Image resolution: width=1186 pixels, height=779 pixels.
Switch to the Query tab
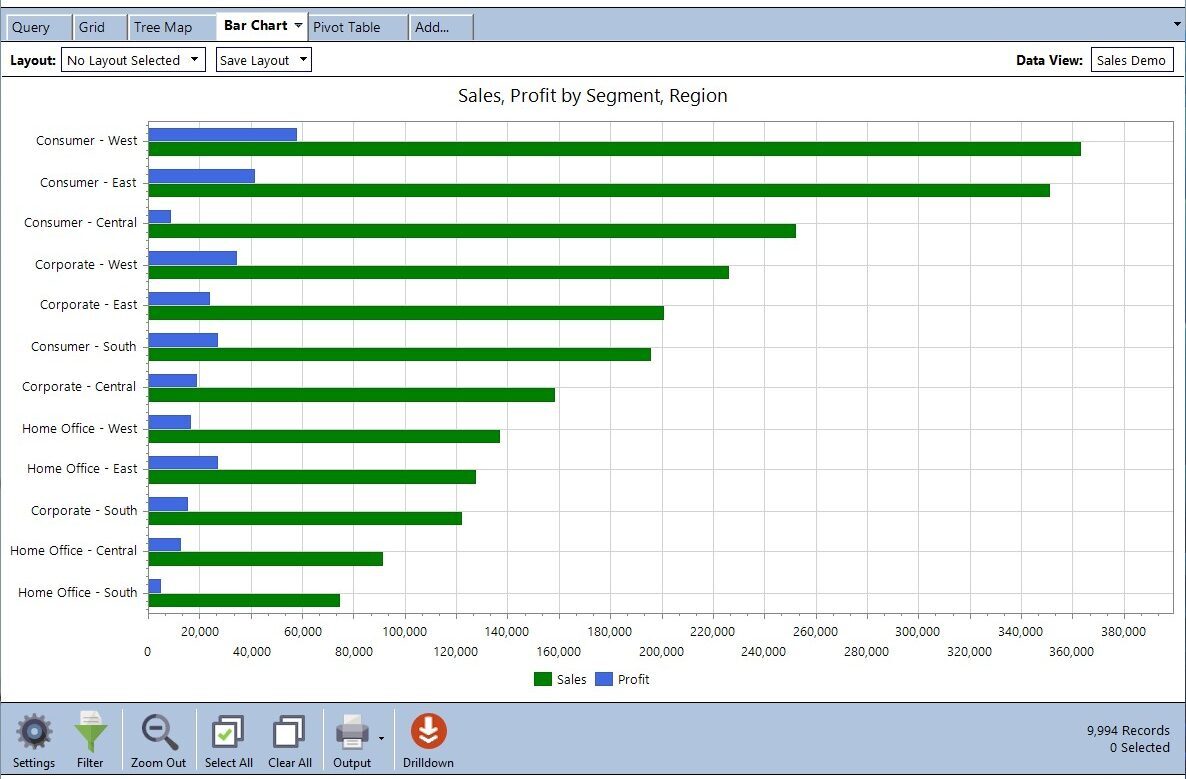[31, 27]
